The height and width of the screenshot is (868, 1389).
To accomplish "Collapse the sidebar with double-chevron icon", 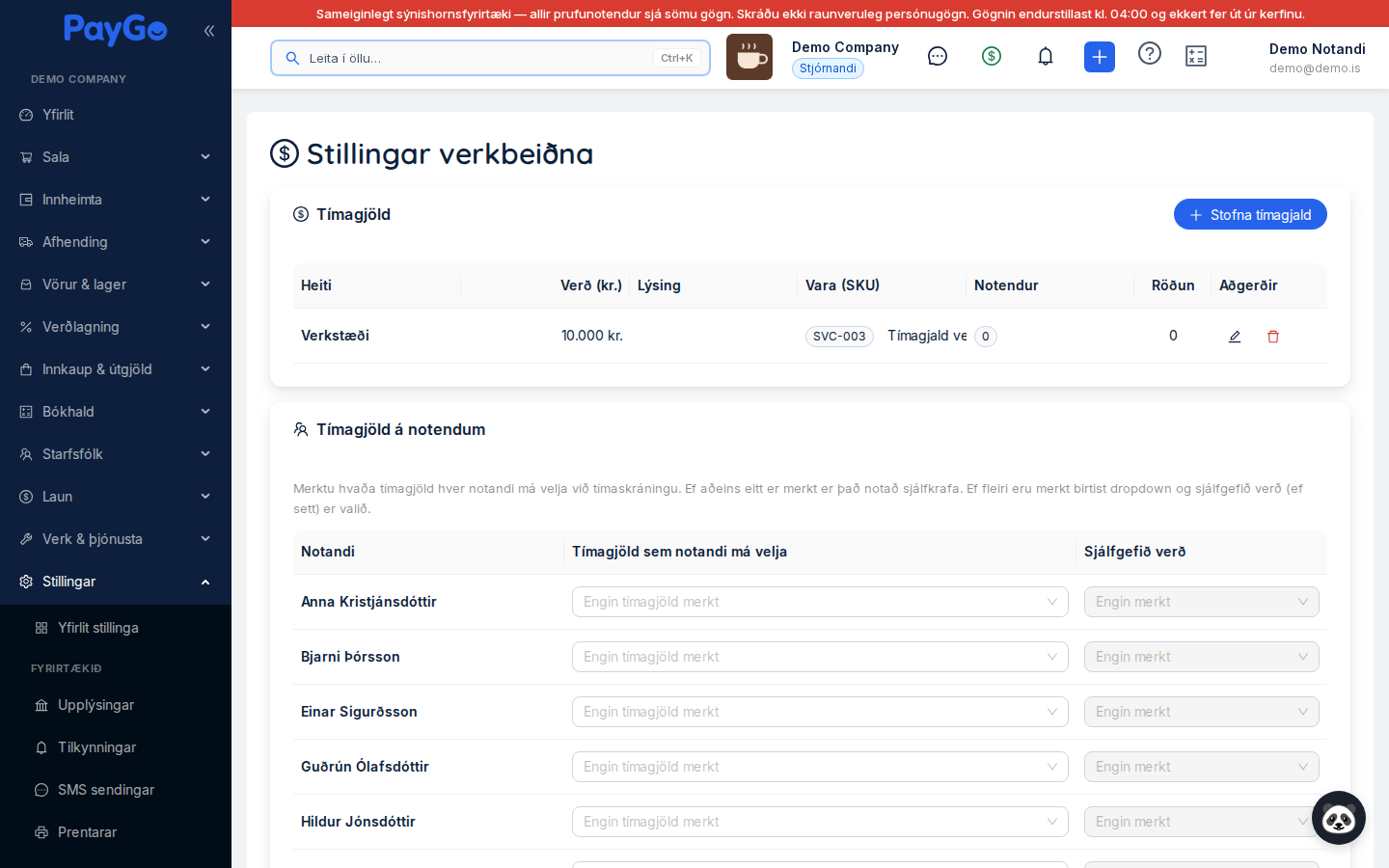I will pyautogui.click(x=209, y=31).
